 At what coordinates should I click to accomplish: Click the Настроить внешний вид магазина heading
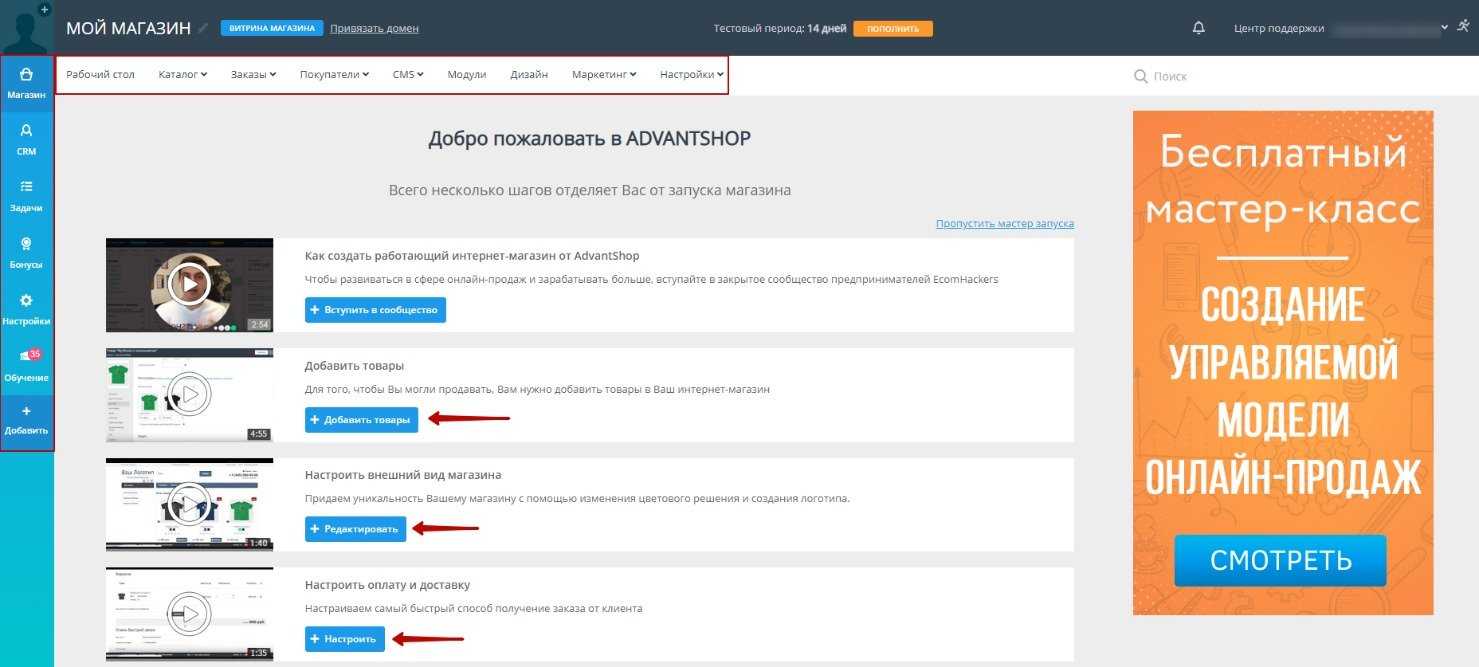pos(403,475)
